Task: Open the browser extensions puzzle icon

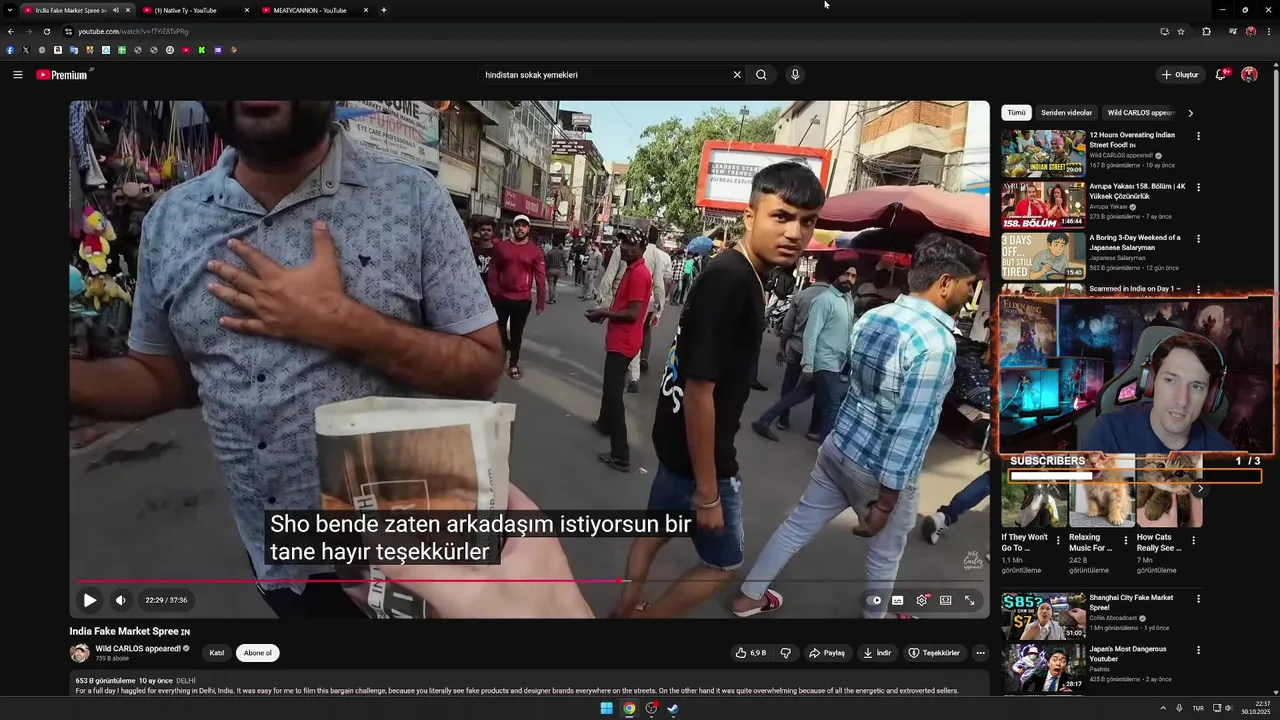Action: click(x=1206, y=31)
